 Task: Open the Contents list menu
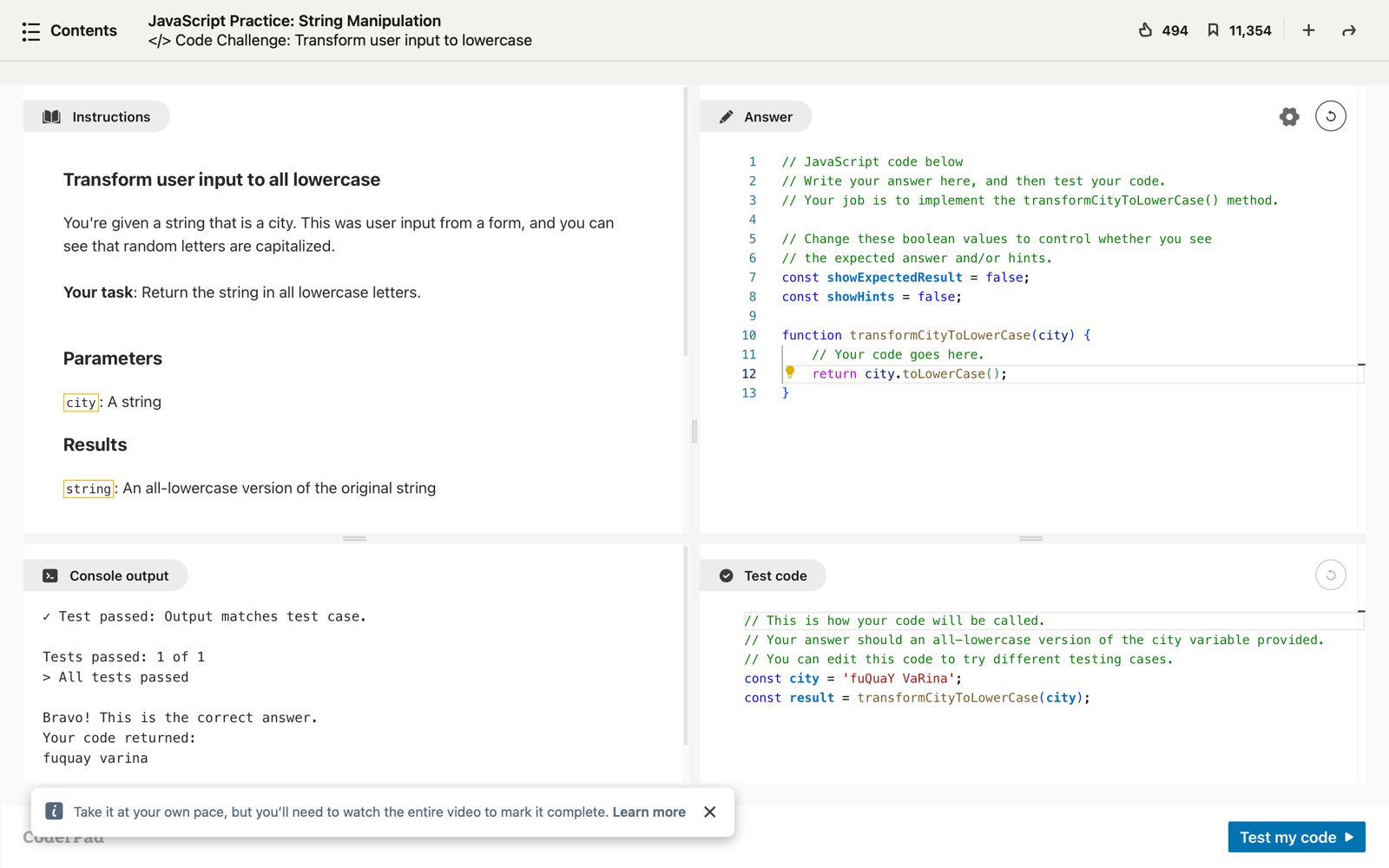tap(69, 31)
